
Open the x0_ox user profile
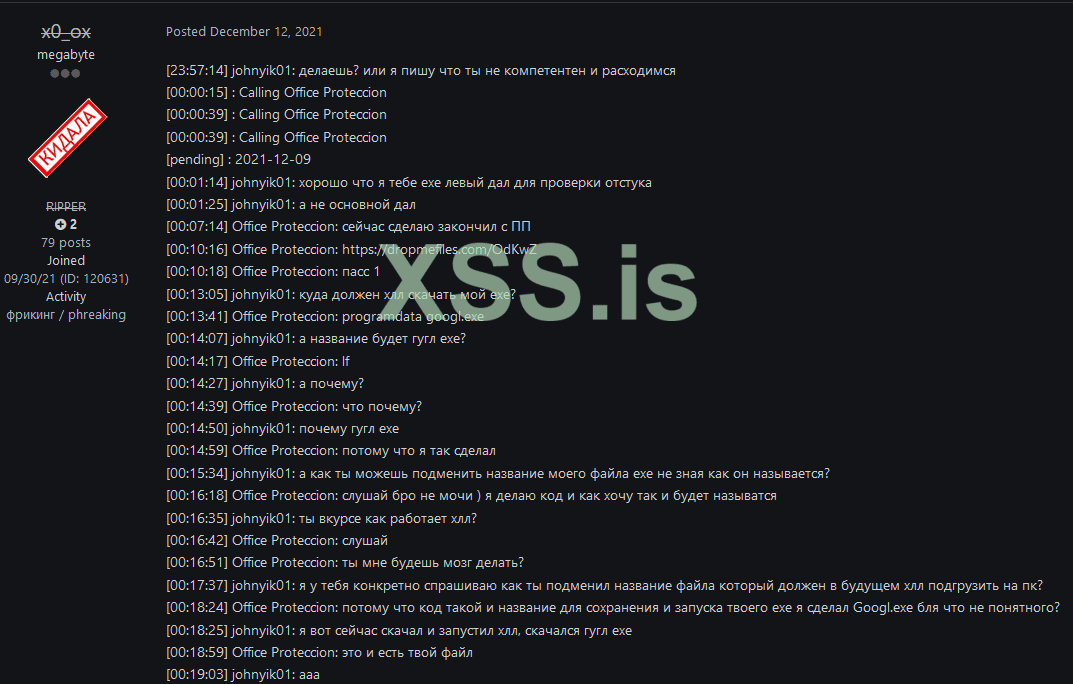66,33
